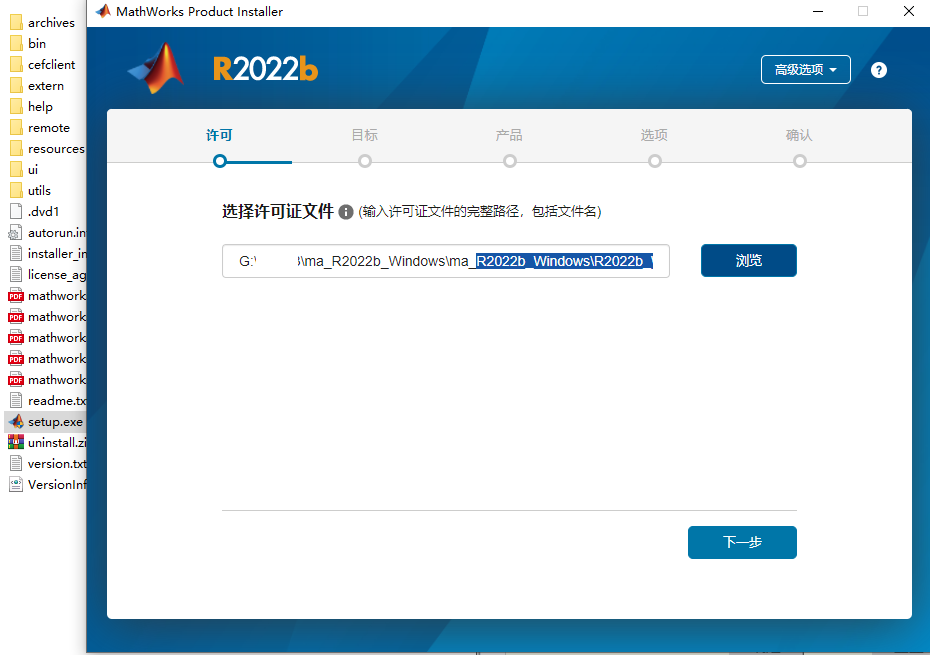This screenshot has width=930, height=655.
Task: Open the 高级选项 dropdown
Action: click(805, 69)
